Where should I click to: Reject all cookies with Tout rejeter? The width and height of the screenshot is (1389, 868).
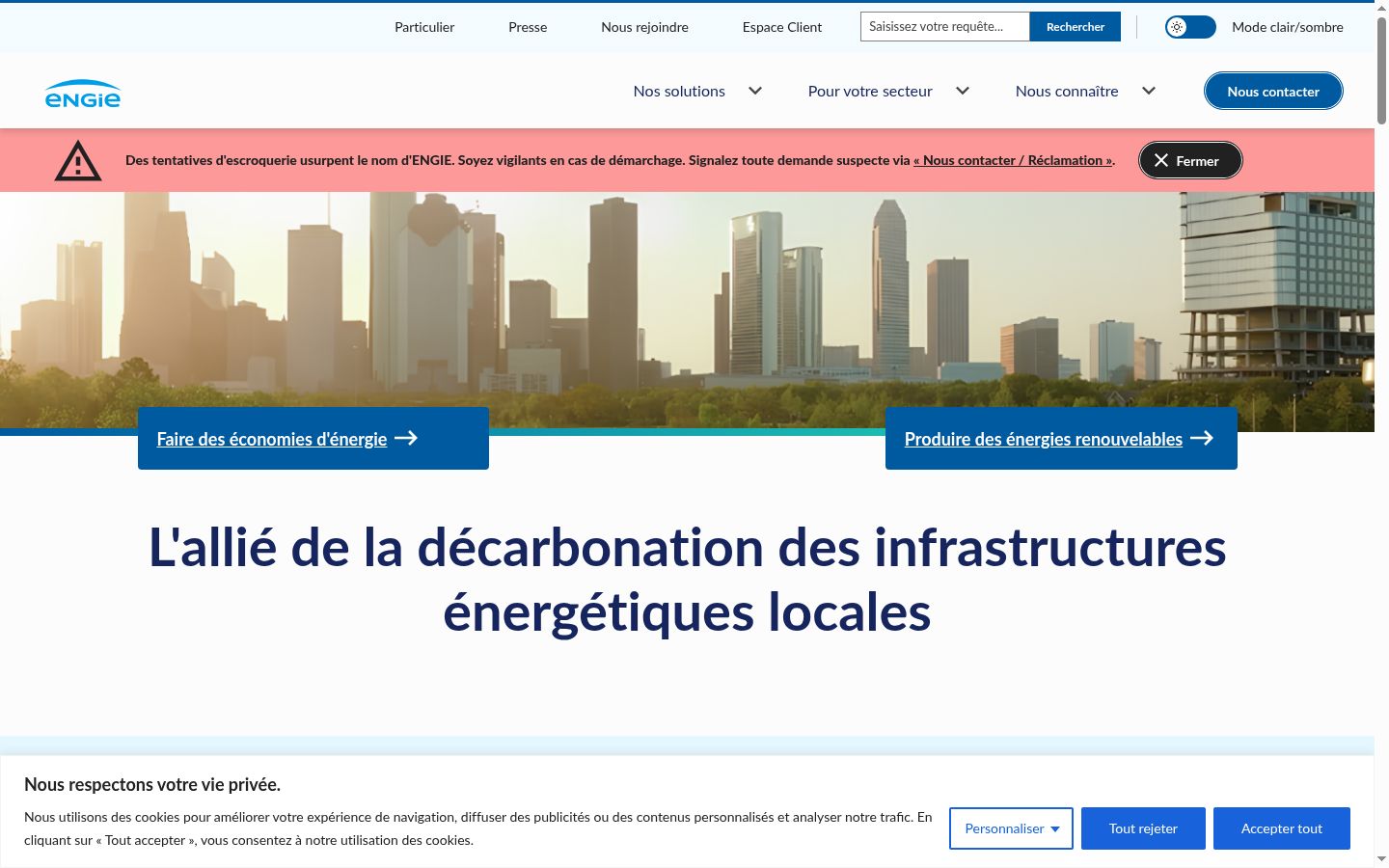point(1143,828)
